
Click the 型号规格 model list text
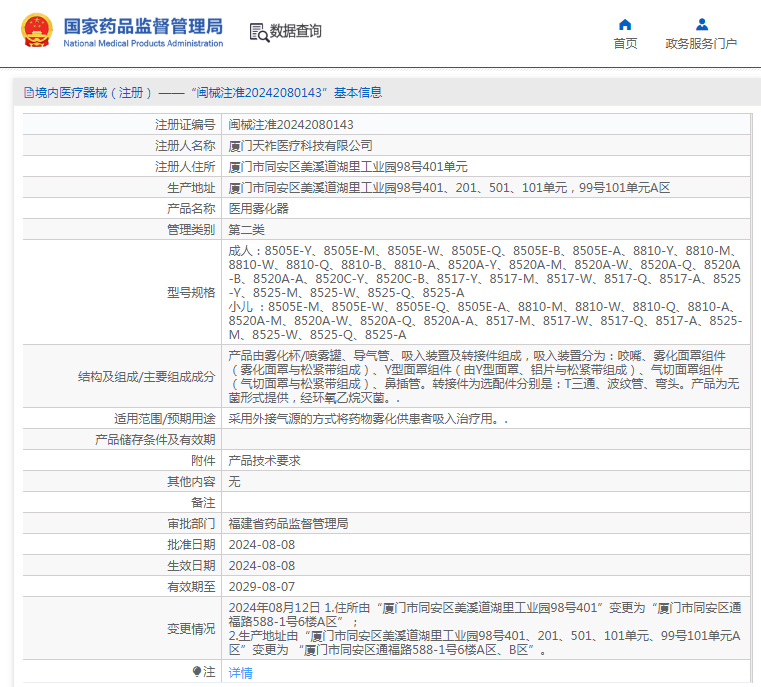click(x=485, y=293)
